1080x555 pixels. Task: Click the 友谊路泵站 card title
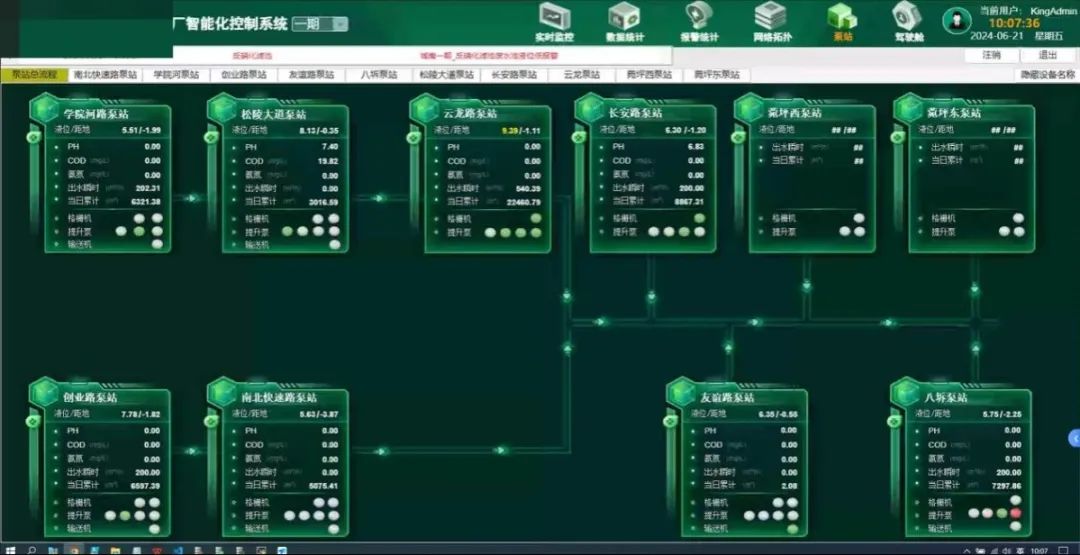click(727, 397)
